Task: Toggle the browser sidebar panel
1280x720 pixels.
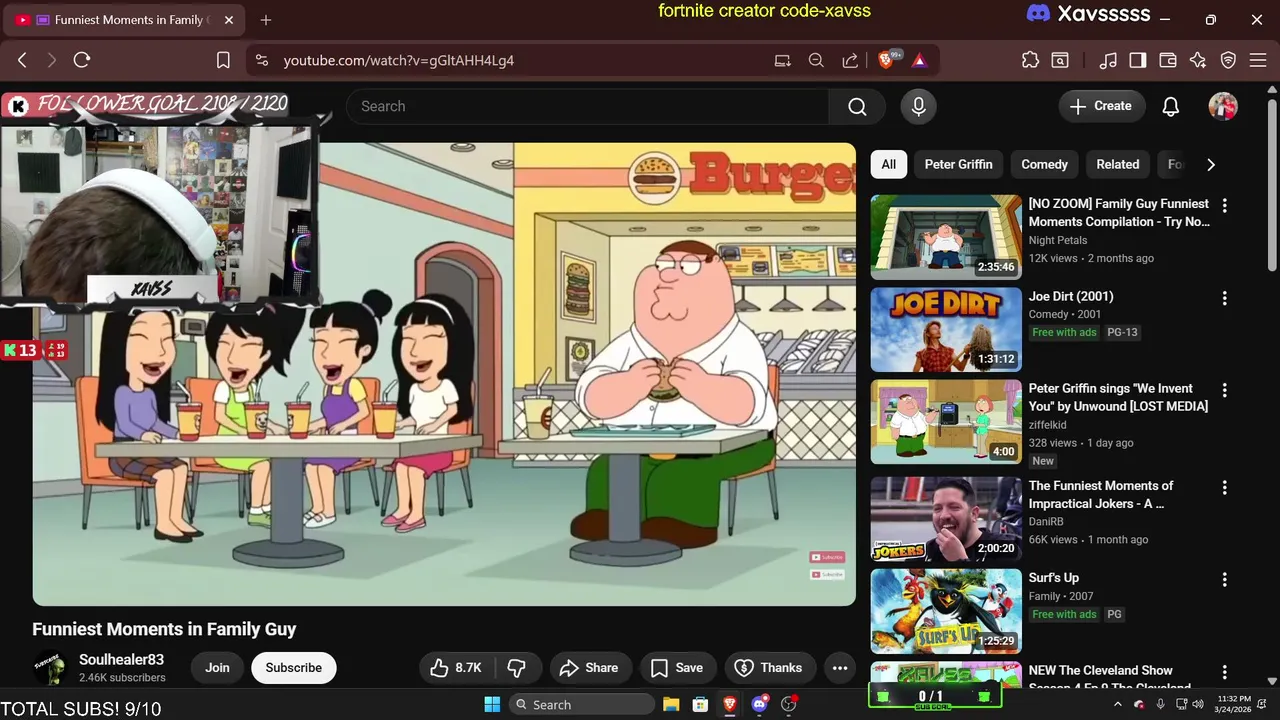Action: click(1138, 60)
